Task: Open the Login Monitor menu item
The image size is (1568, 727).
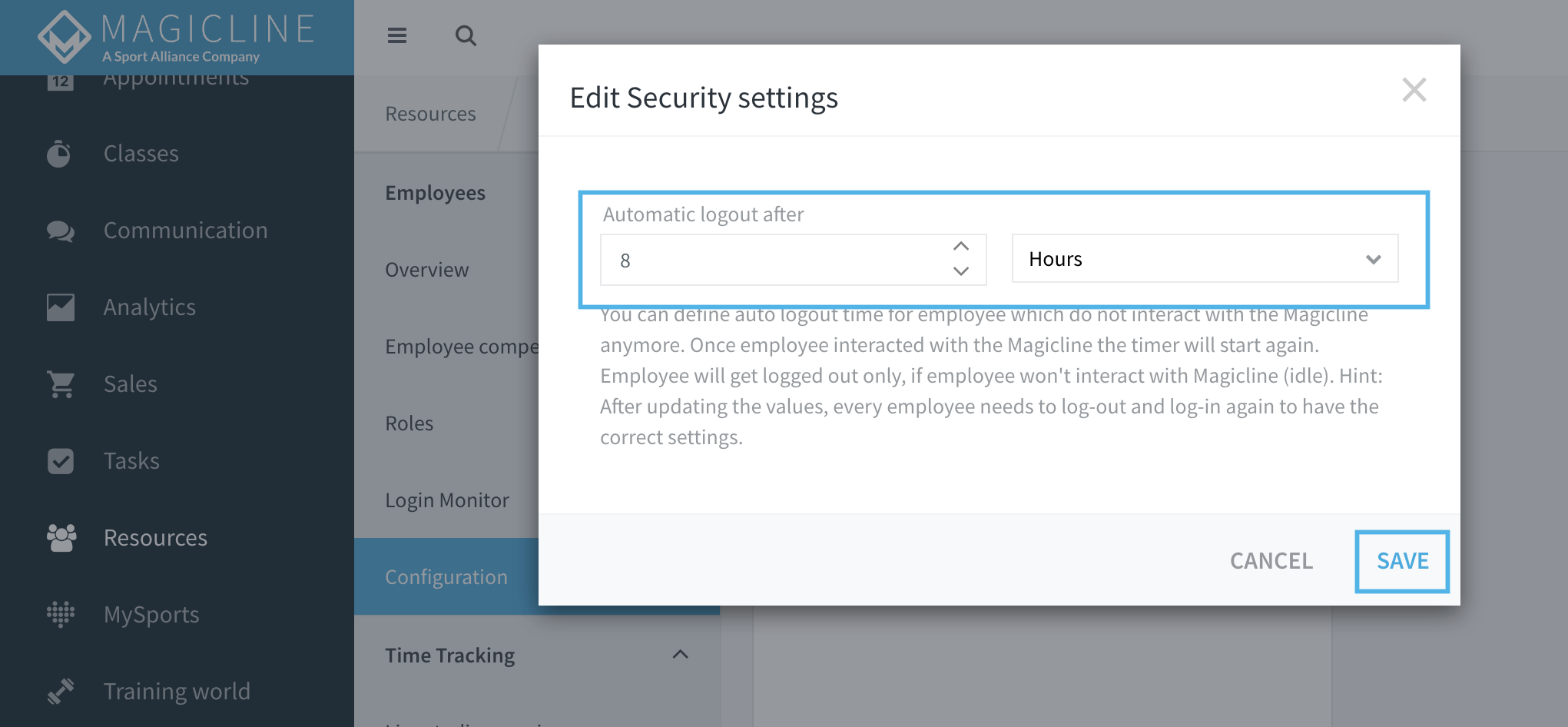Action: 447,500
